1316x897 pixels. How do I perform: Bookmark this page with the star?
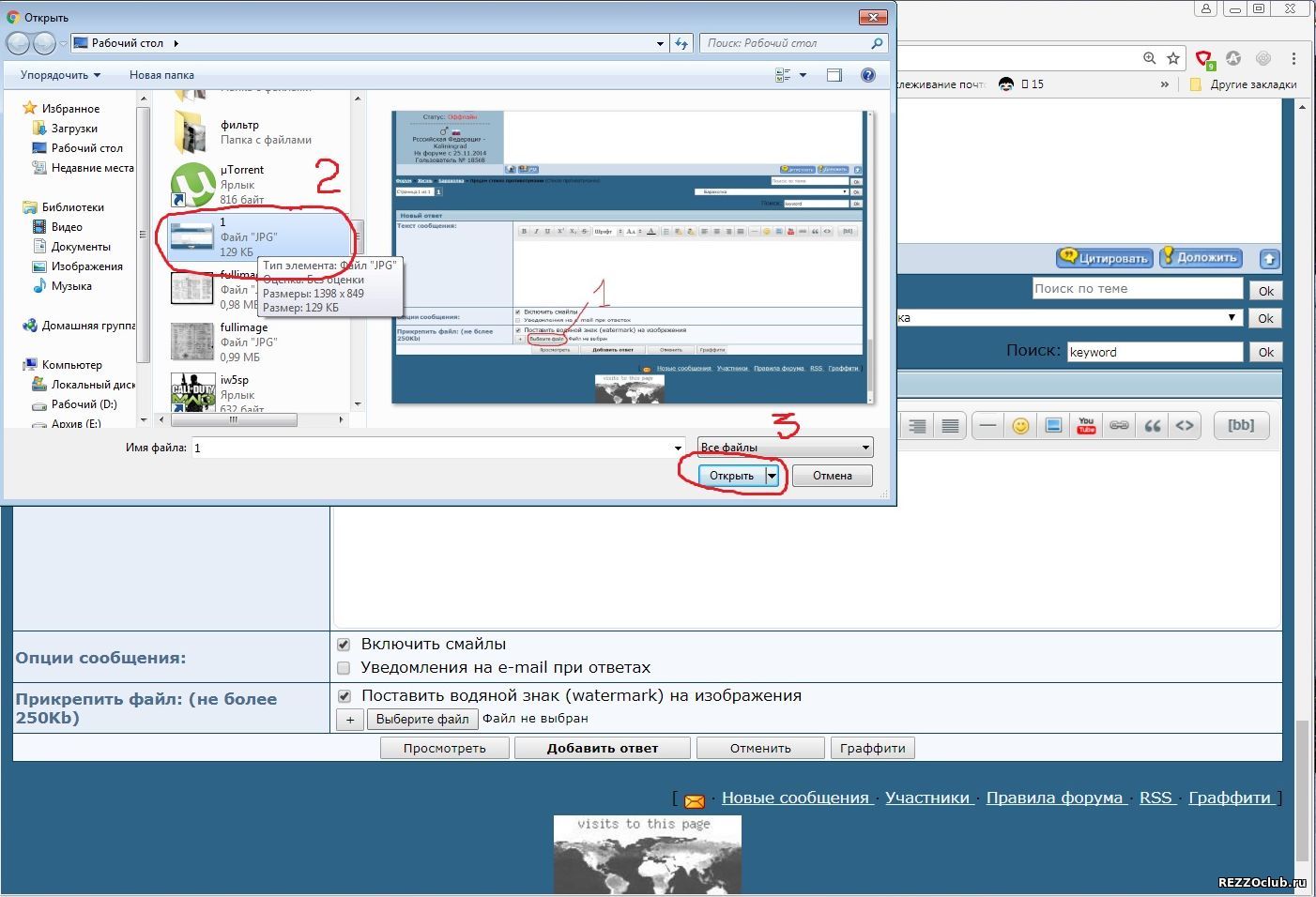[1173, 58]
